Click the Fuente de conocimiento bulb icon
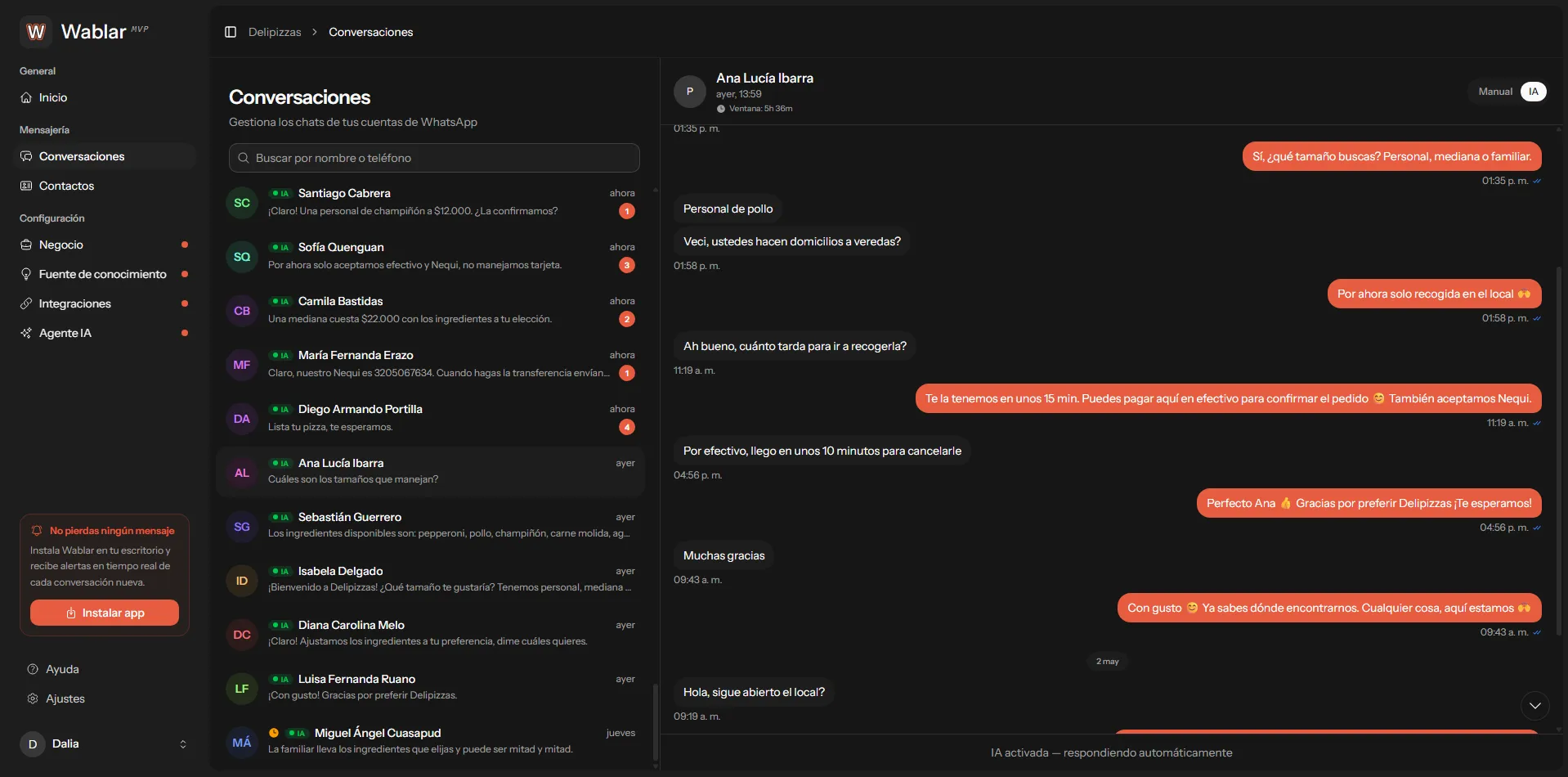Viewport: 1568px width, 777px height. [26, 274]
